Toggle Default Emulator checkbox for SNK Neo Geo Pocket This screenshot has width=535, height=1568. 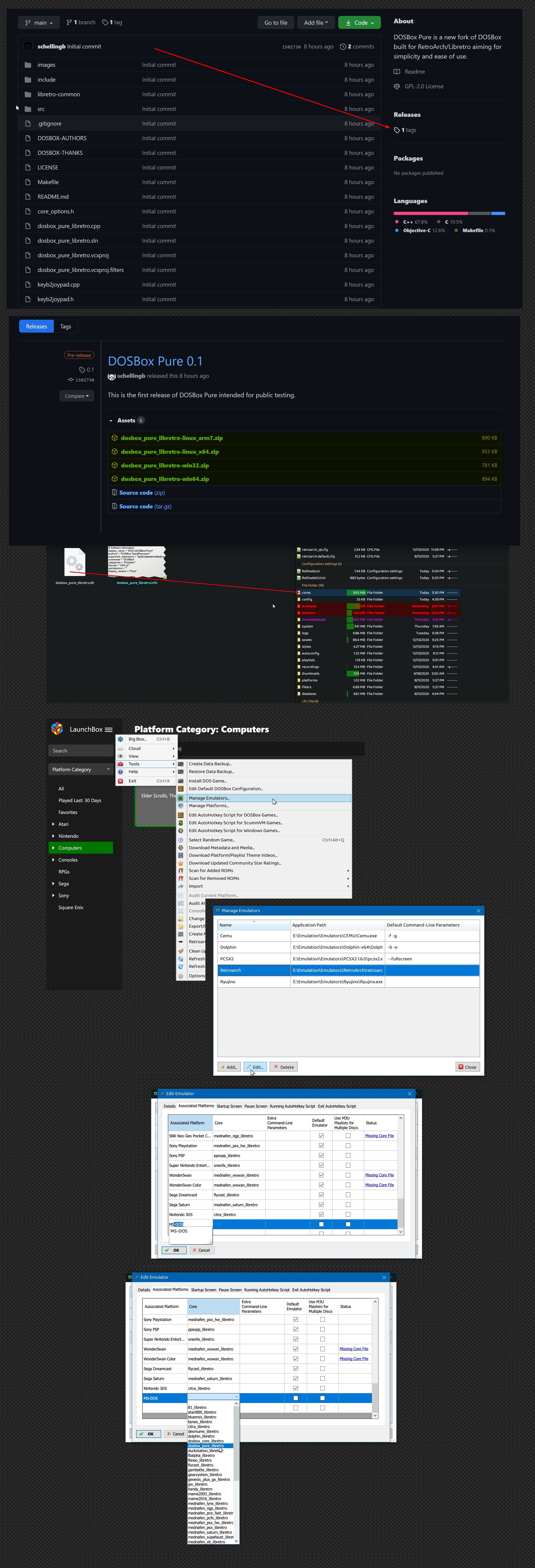[321, 1136]
